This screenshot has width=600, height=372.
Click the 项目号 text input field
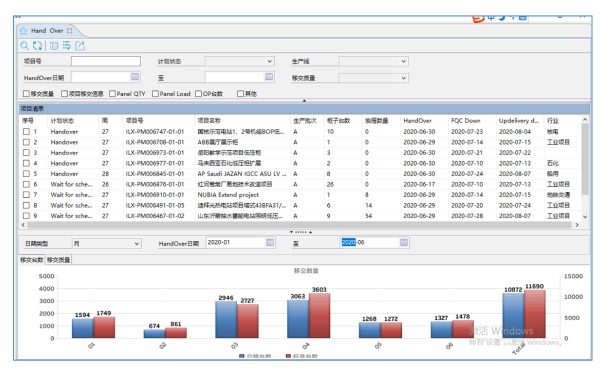(x=106, y=61)
